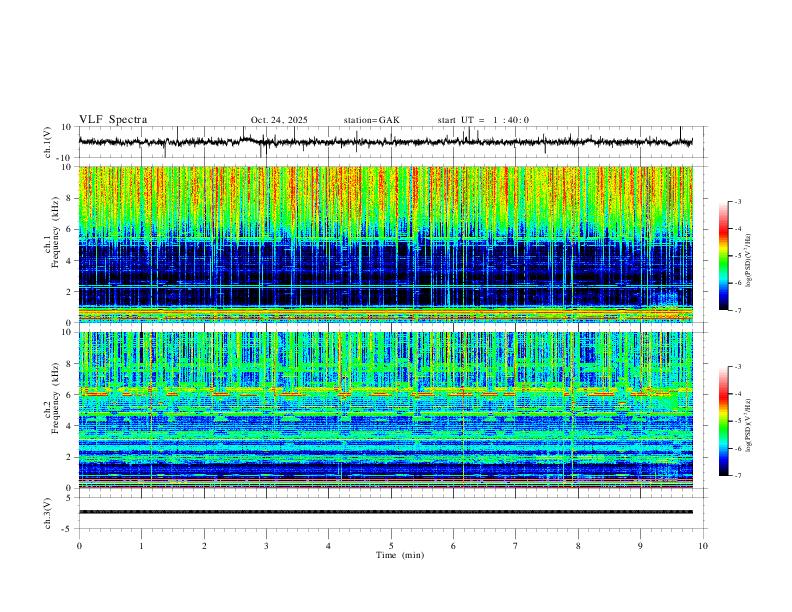Image resolution: width=792 pixels, height=612 pixels.
Task: Click the date 'Oct. 24, 2025'
Action: (x=279, y=120)
